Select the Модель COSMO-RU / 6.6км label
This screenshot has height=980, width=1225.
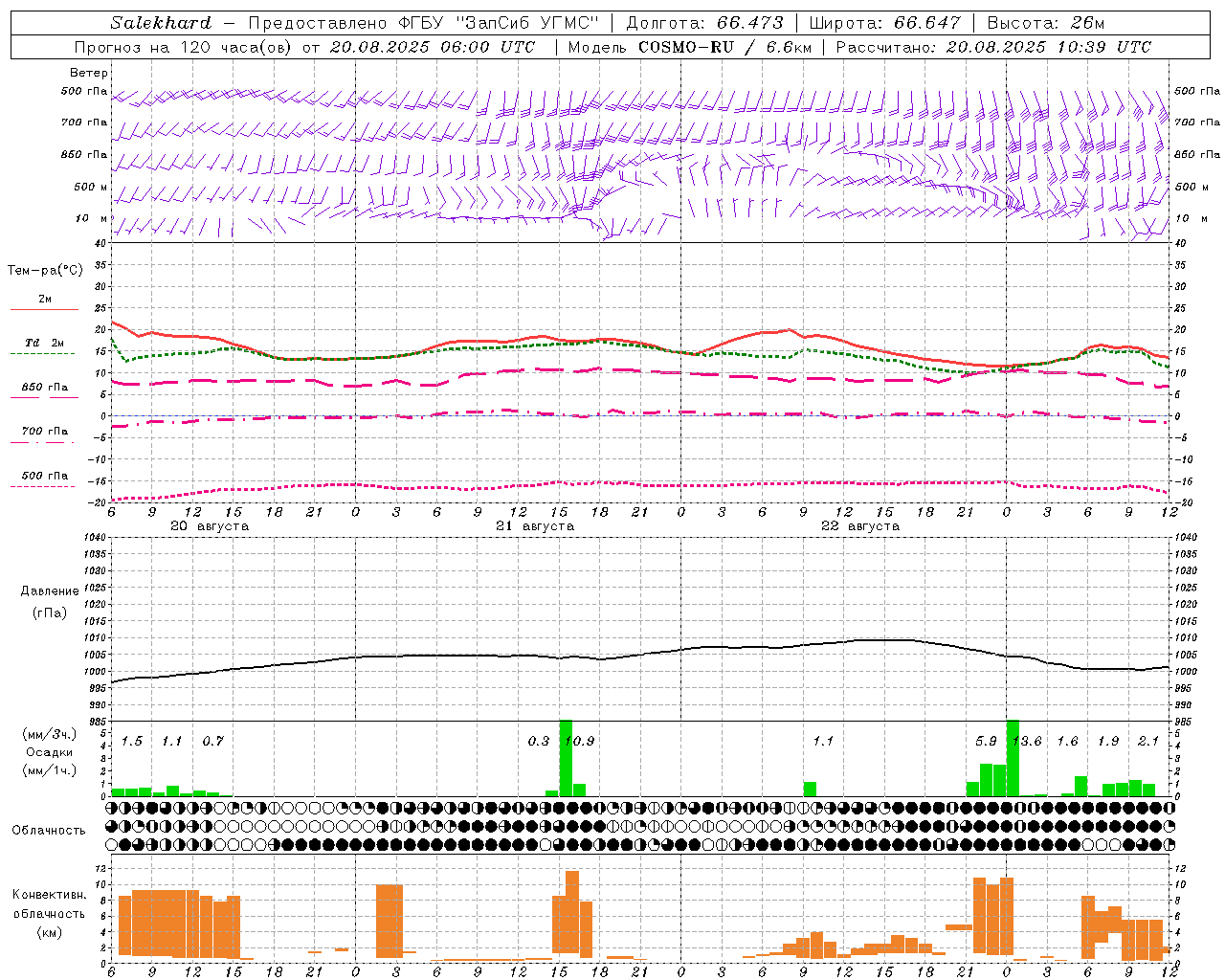(690, 47)
